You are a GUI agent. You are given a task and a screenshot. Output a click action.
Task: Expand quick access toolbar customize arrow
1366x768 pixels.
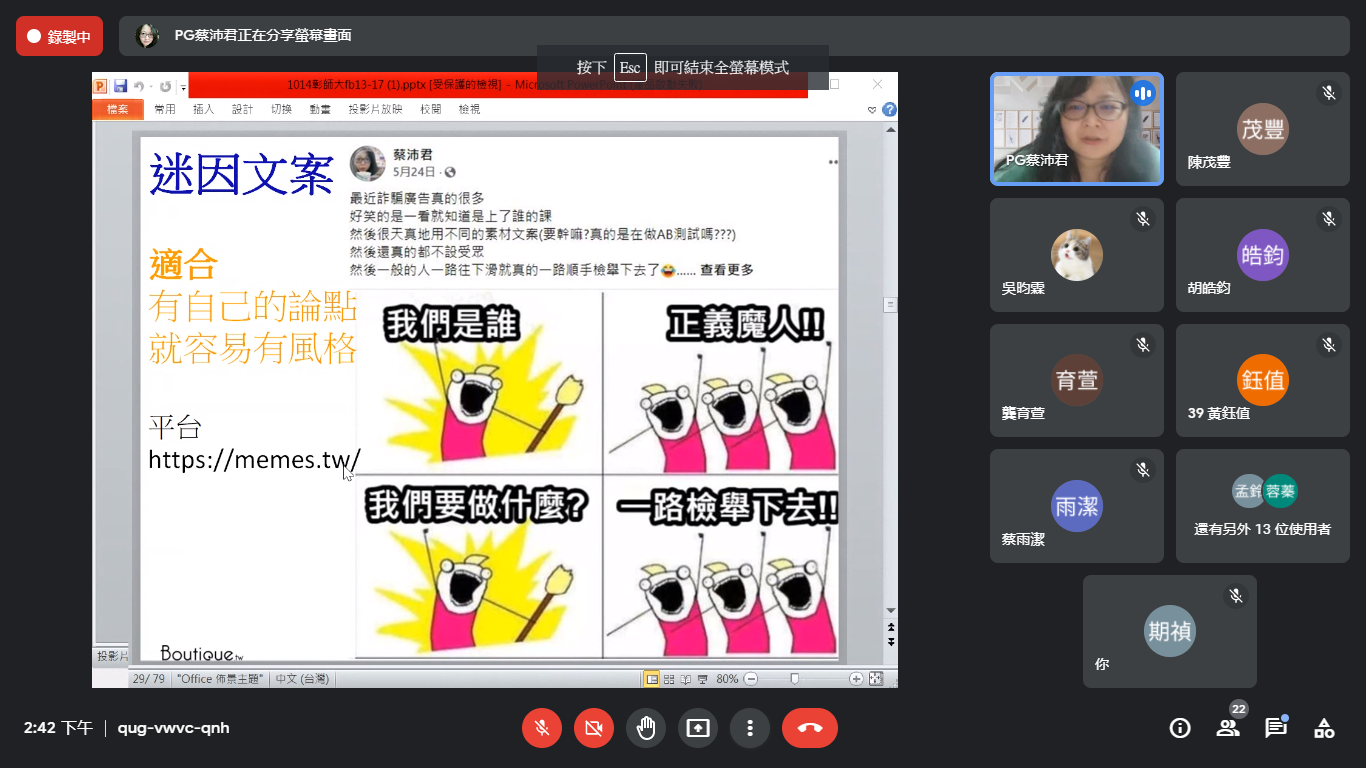click(x=183, y=87)
